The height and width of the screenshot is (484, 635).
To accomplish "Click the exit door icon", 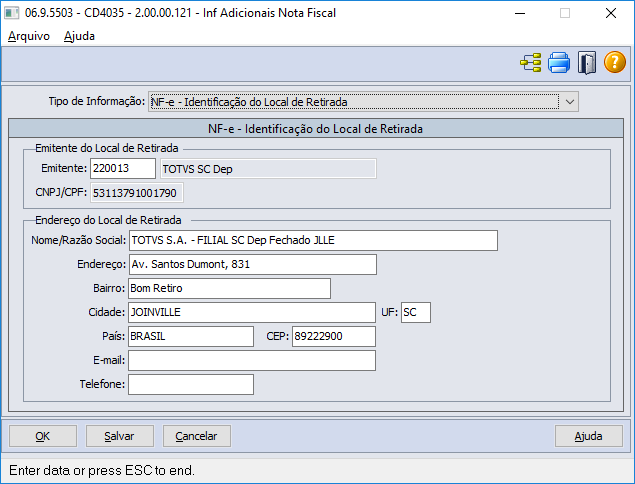I will [587, 63].
